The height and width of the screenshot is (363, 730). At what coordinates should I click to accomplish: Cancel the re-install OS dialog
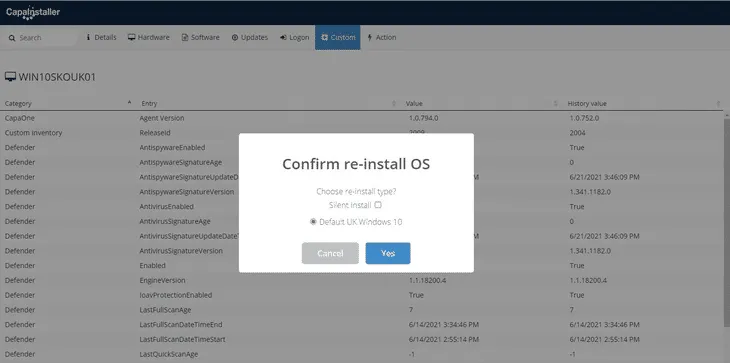(x=330, y=253)
